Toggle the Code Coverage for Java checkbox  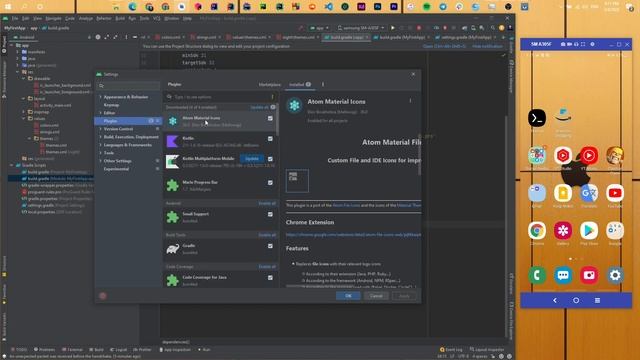pyautogui.click(x=270, y=278)
